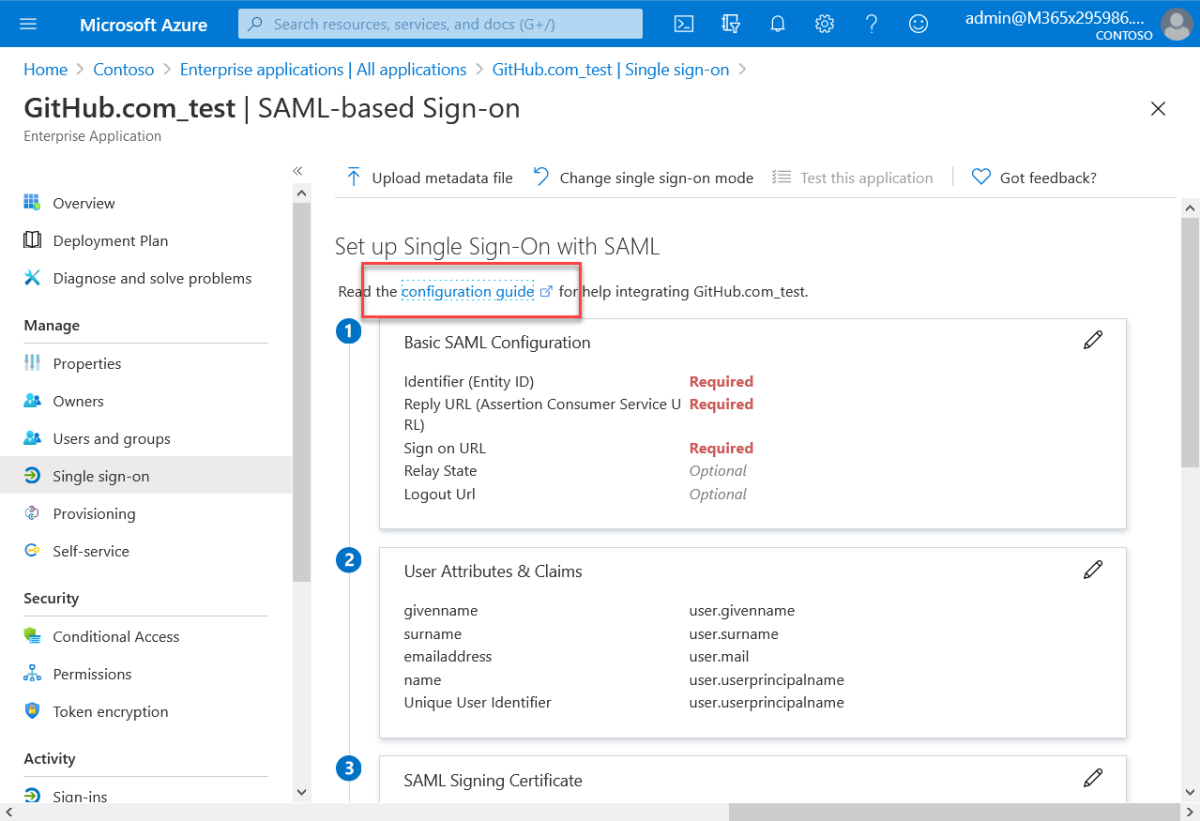Click the Overview grid icon
This screenshot has width=1200, height=821.
click(x=33, y=202)
